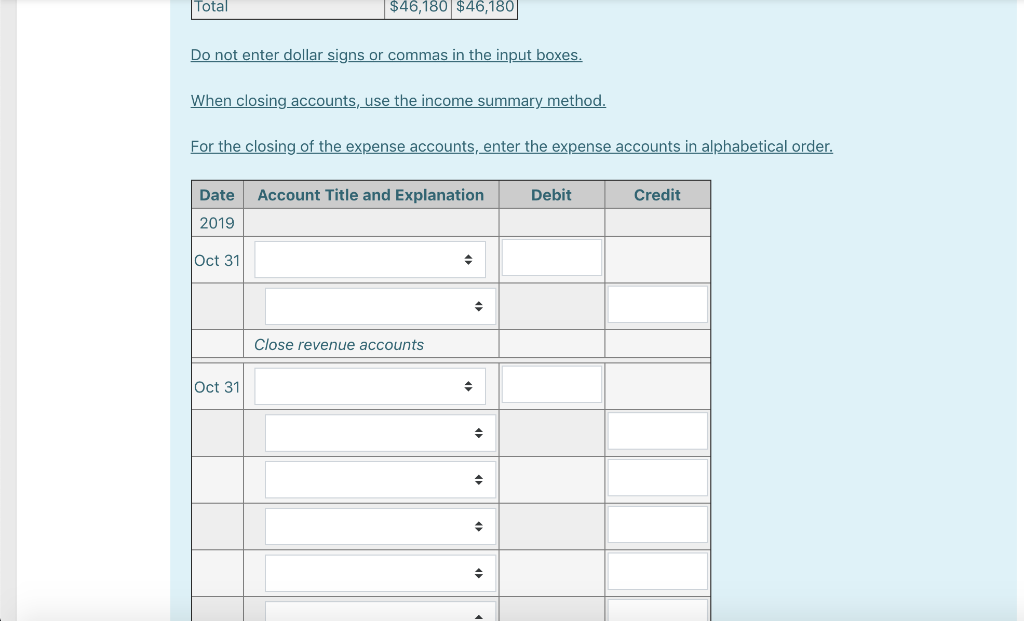Open the third expense account dropdown
Image resolution: width=1024 pixels, height=621 pixels.
coord(380,478)
